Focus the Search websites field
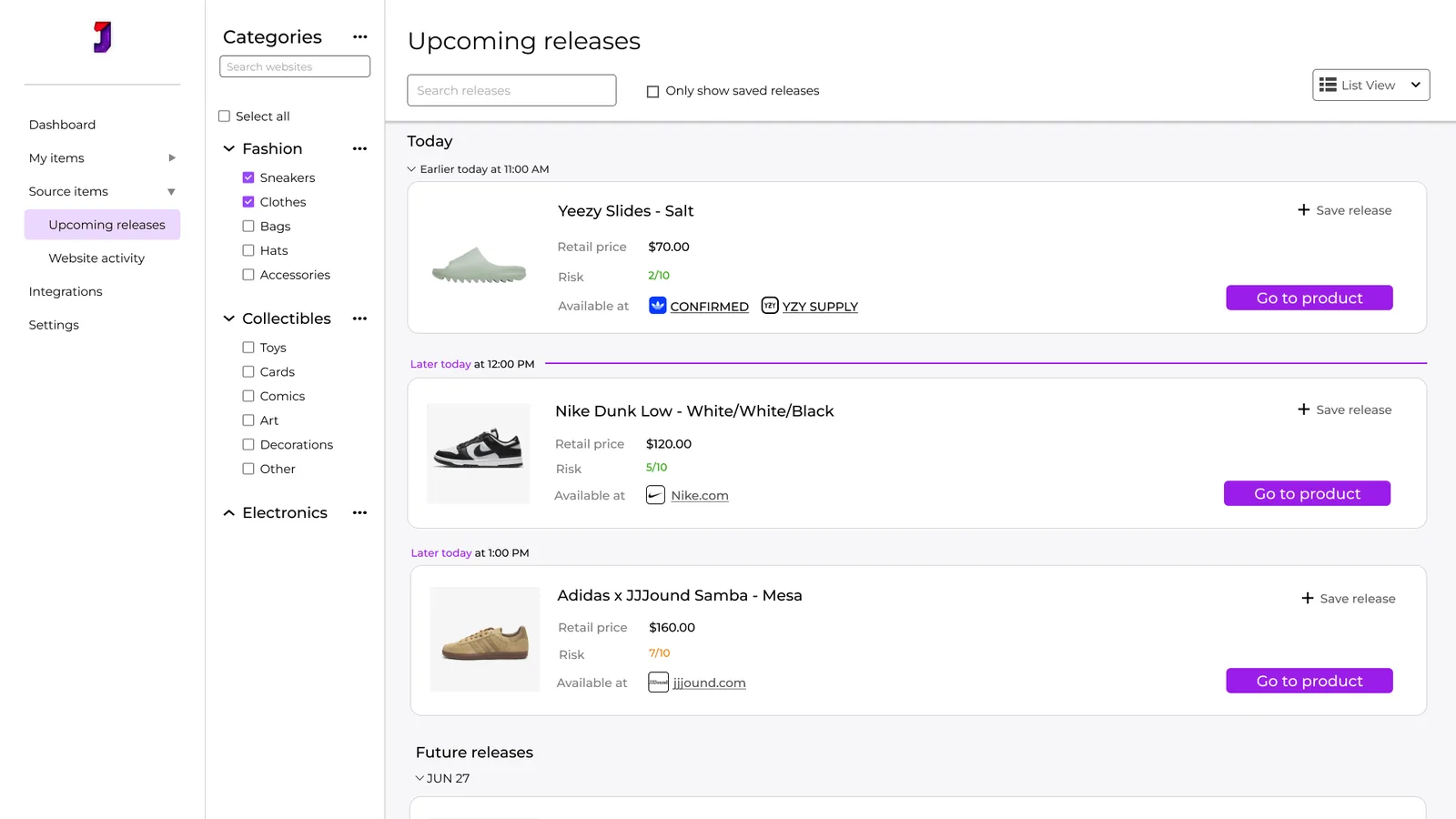Viewport: 1456px width, 819px height. 295,66
